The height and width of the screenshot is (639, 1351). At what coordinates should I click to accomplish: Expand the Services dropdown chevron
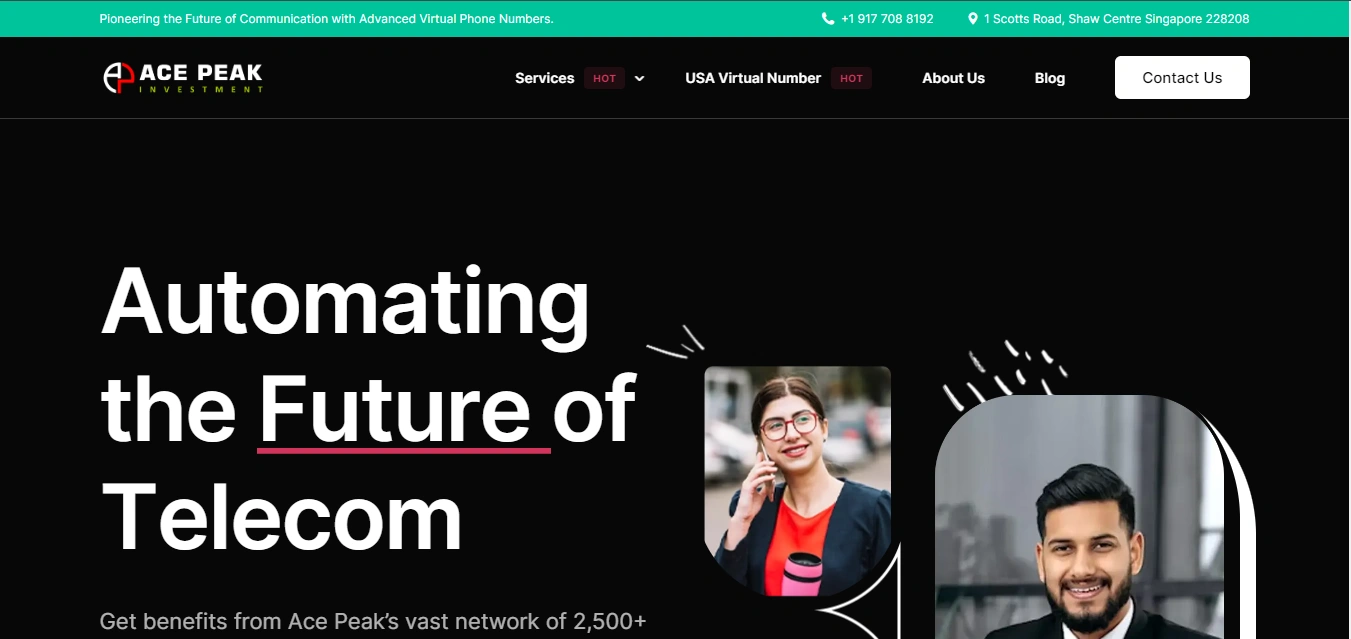(639, 78)
